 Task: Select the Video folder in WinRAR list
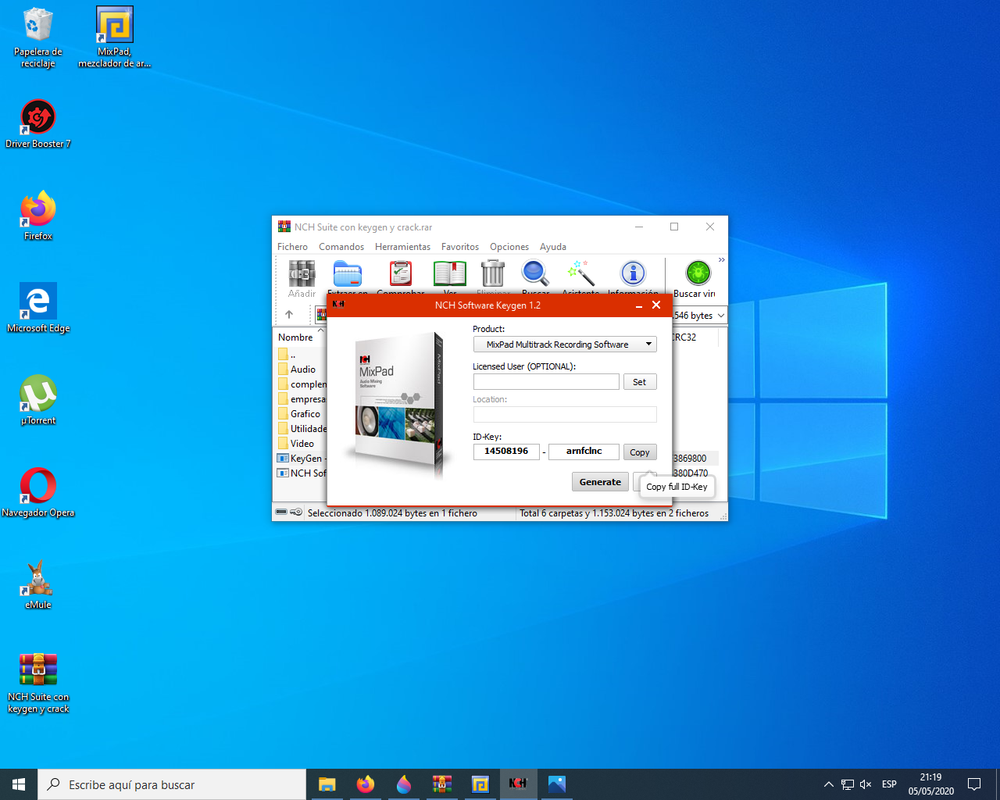pyautogui.click(x=302, y=443)
